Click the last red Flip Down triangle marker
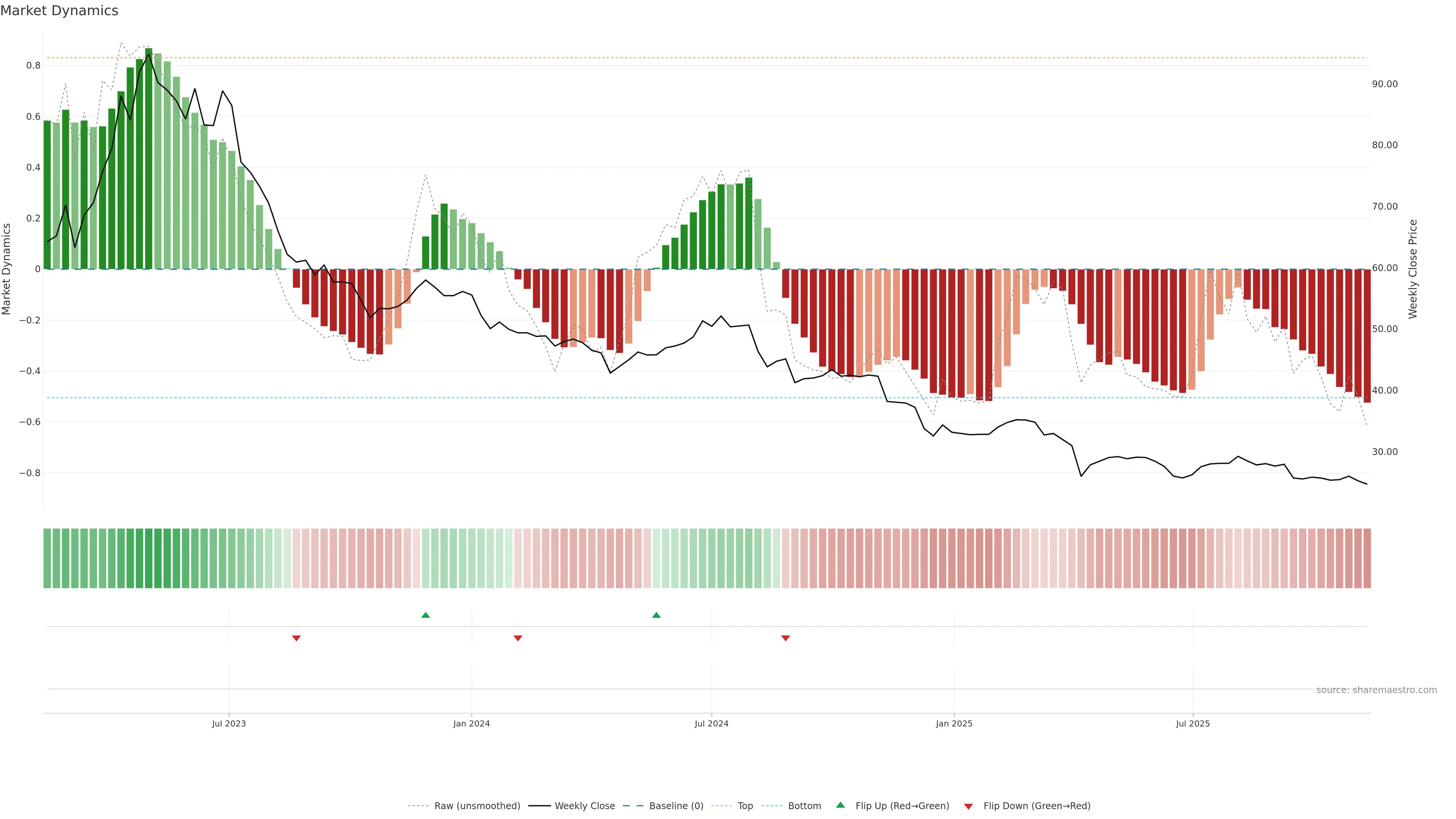 (x=785, y=638)
